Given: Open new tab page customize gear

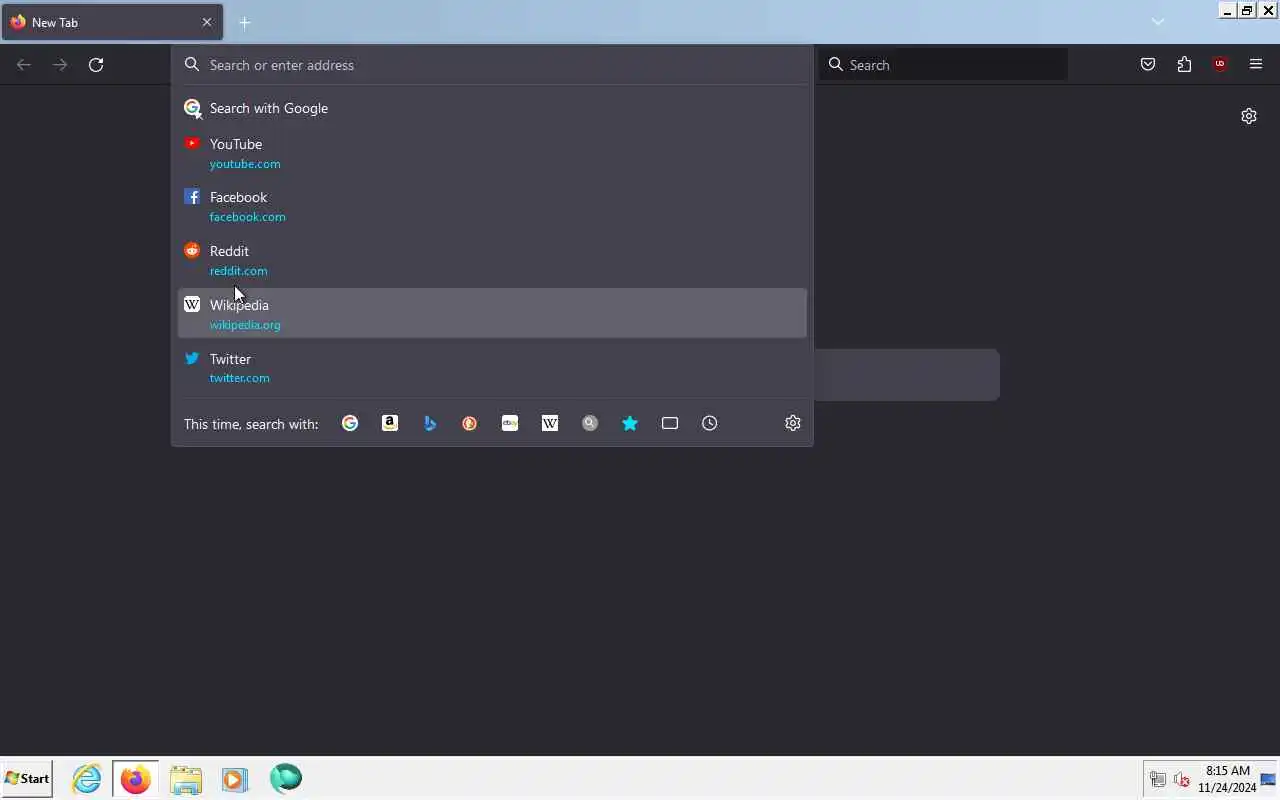Looking at the screenshot, I should coord(1249,116).
